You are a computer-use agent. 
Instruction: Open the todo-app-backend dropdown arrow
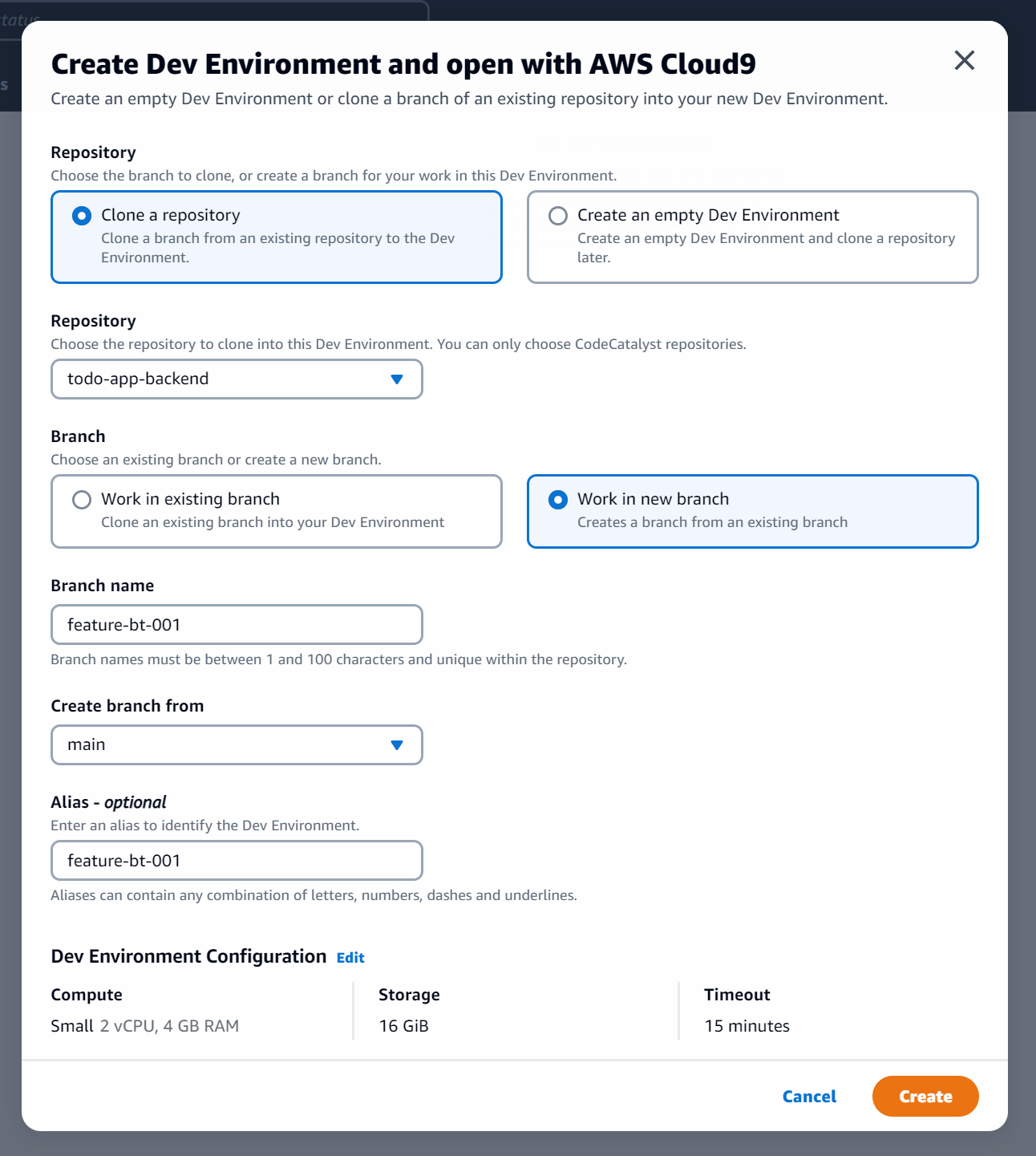[x=396, y=379]
